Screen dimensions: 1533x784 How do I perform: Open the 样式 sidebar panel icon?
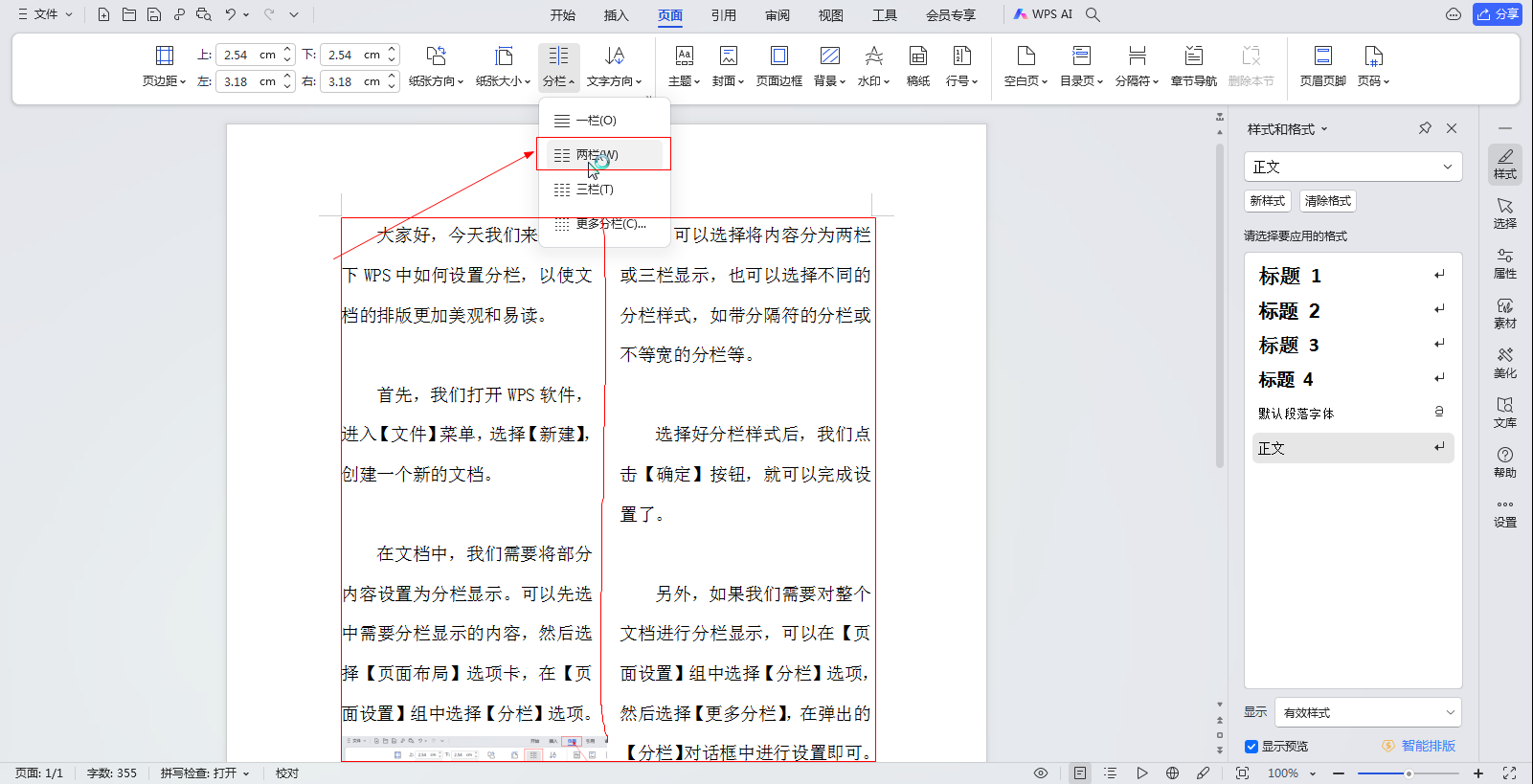point(1505,164)
